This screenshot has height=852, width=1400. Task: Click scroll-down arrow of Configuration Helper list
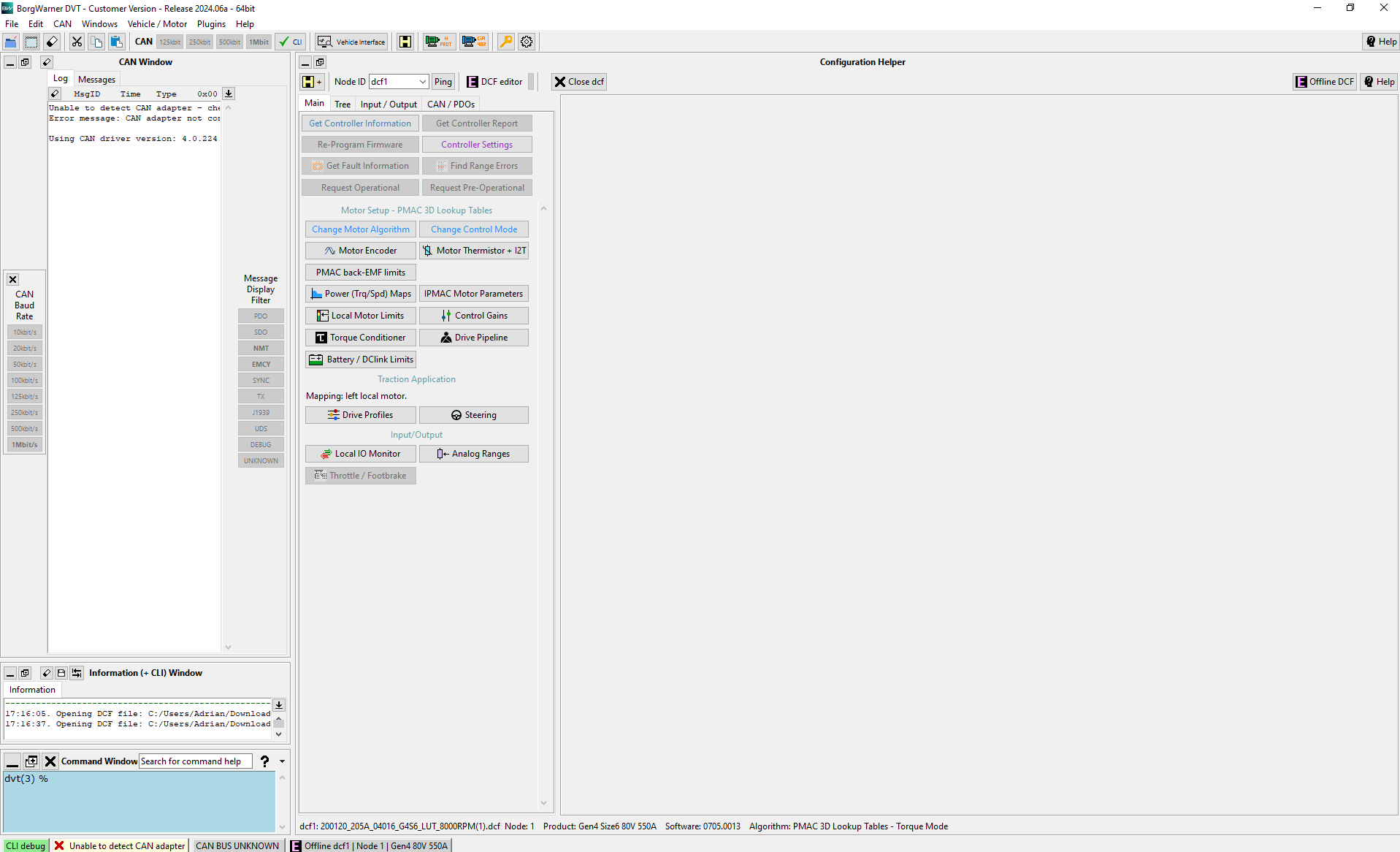[x=543, y=803]
